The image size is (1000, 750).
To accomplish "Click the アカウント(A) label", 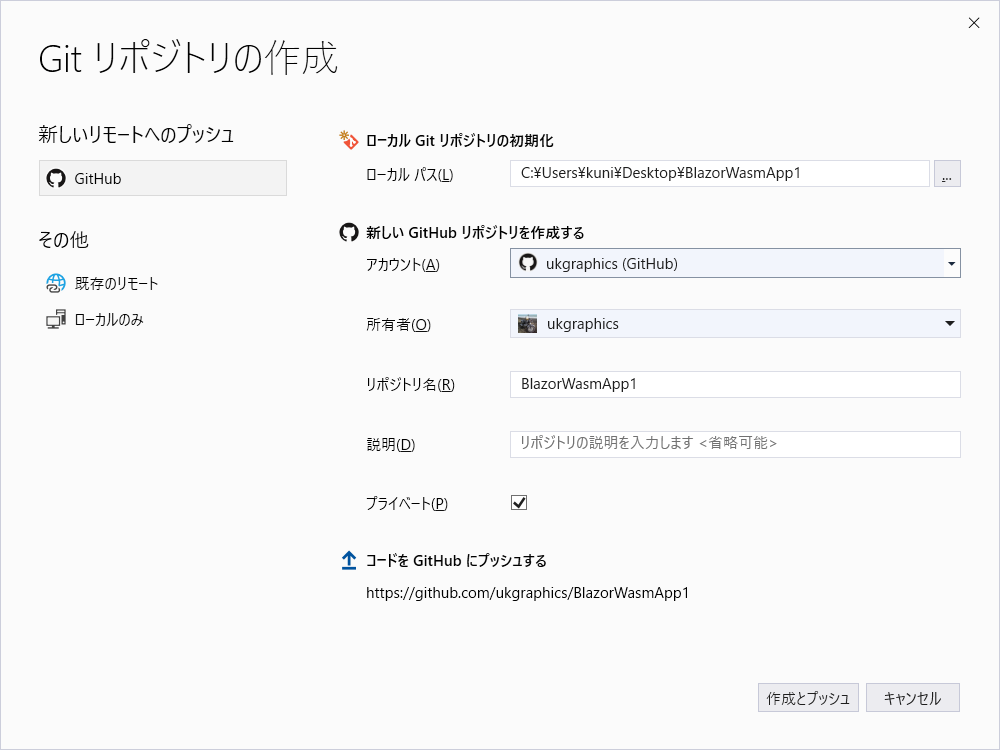I will [402, 265].
